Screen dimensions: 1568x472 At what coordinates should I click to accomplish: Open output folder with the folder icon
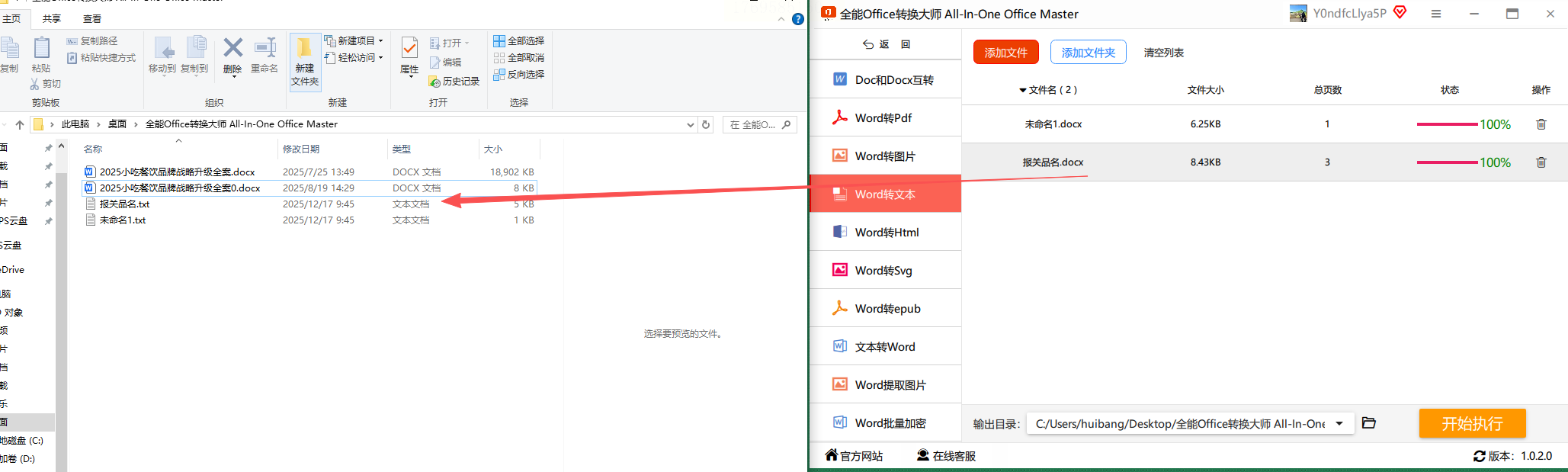click(1369, 422)
